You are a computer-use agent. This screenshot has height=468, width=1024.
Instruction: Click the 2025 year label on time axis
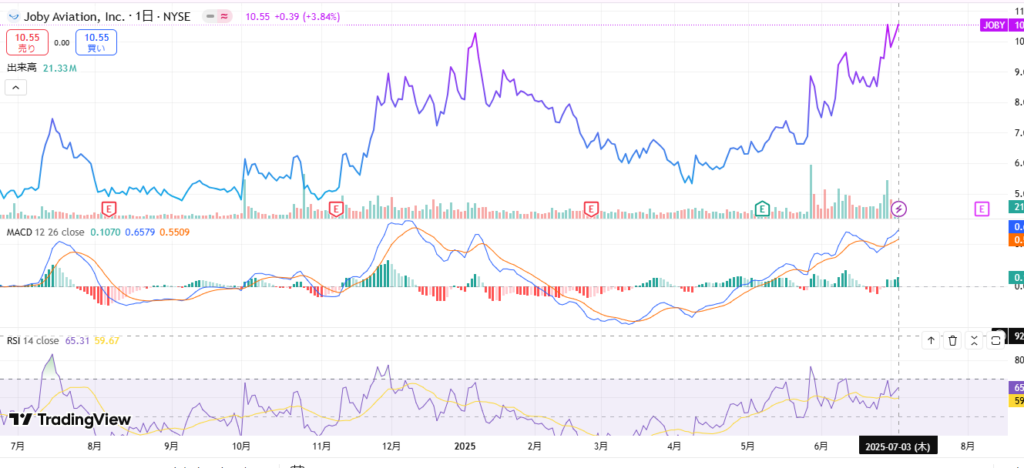pyautogui.click(x=465, y=446)
